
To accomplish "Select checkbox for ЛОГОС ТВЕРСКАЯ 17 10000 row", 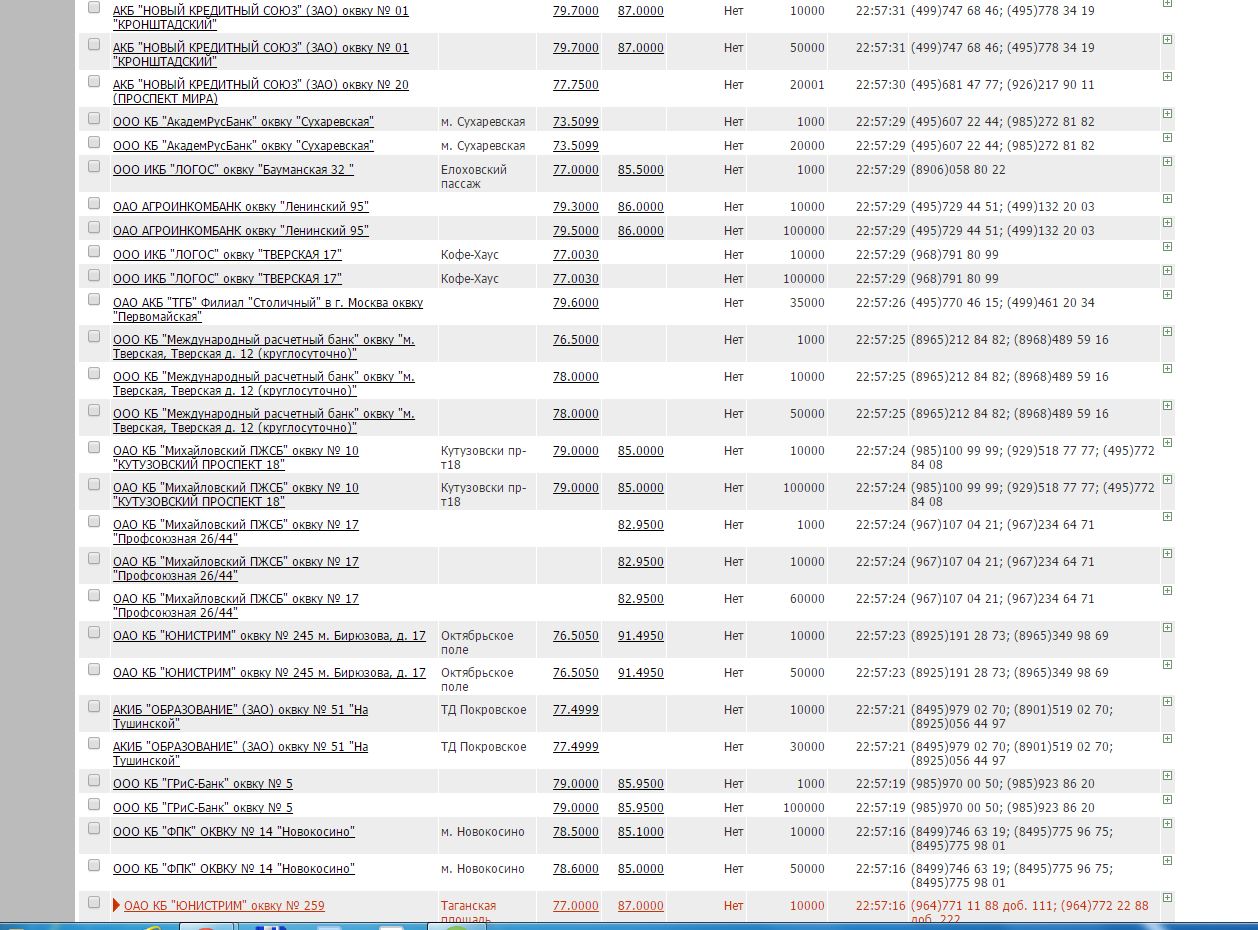I will click(94, 251).
